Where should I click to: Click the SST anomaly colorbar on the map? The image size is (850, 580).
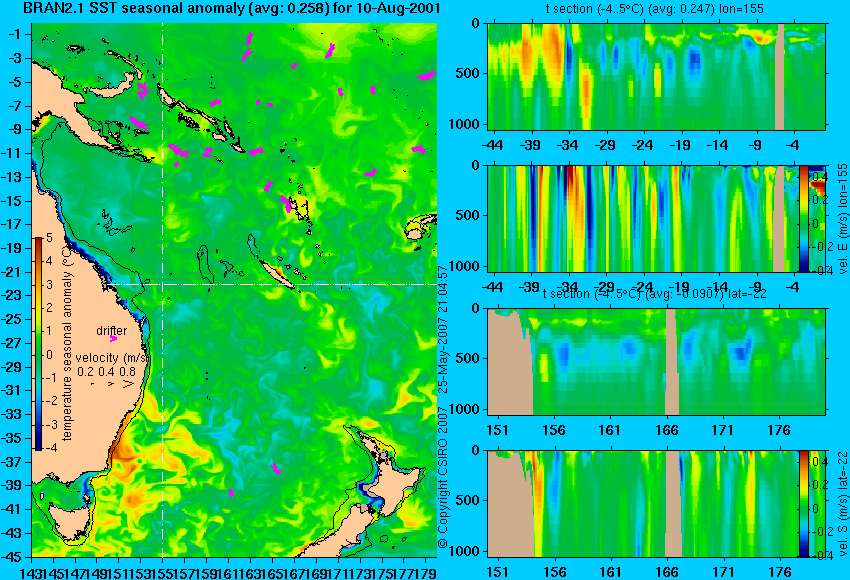tap(39, 344)
